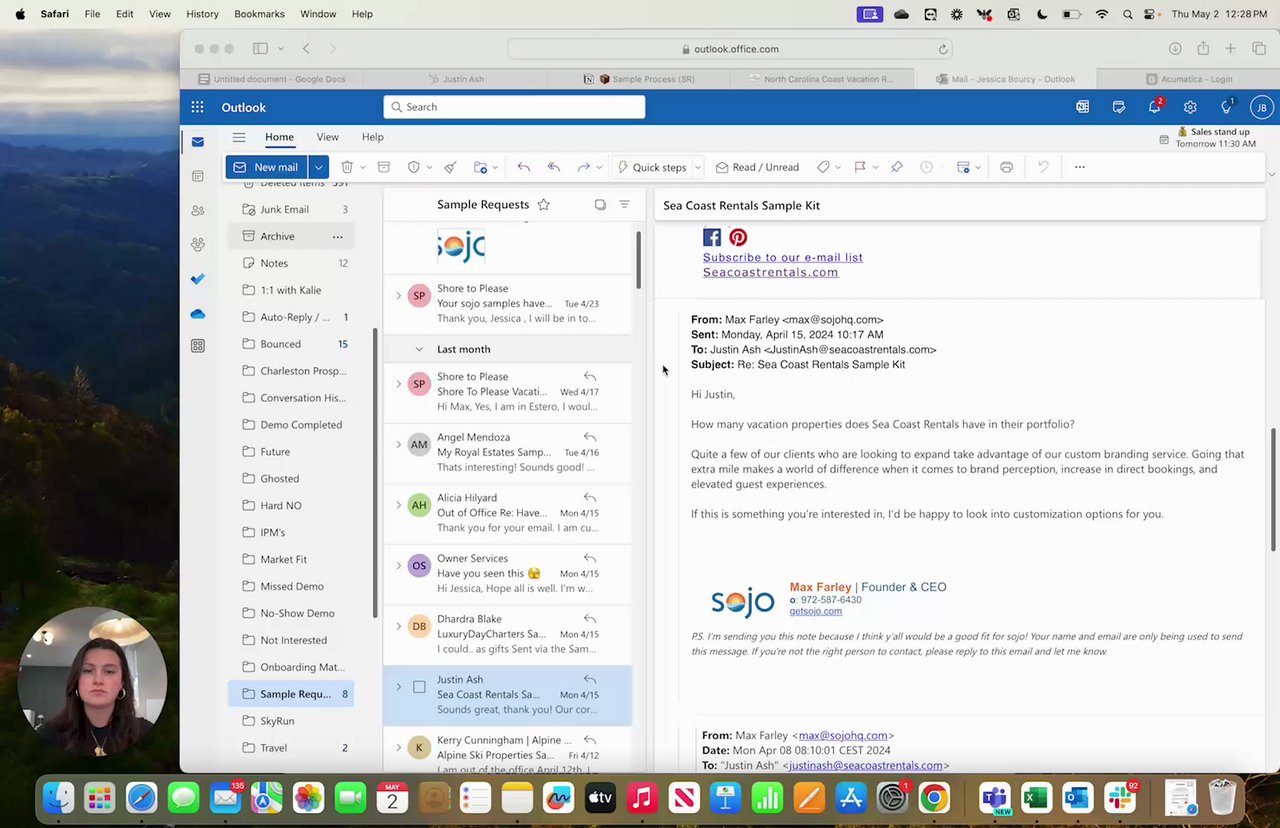Click the Report shield icon
The width and height of the screenshot is (1280, 828).
click(414, 167)
